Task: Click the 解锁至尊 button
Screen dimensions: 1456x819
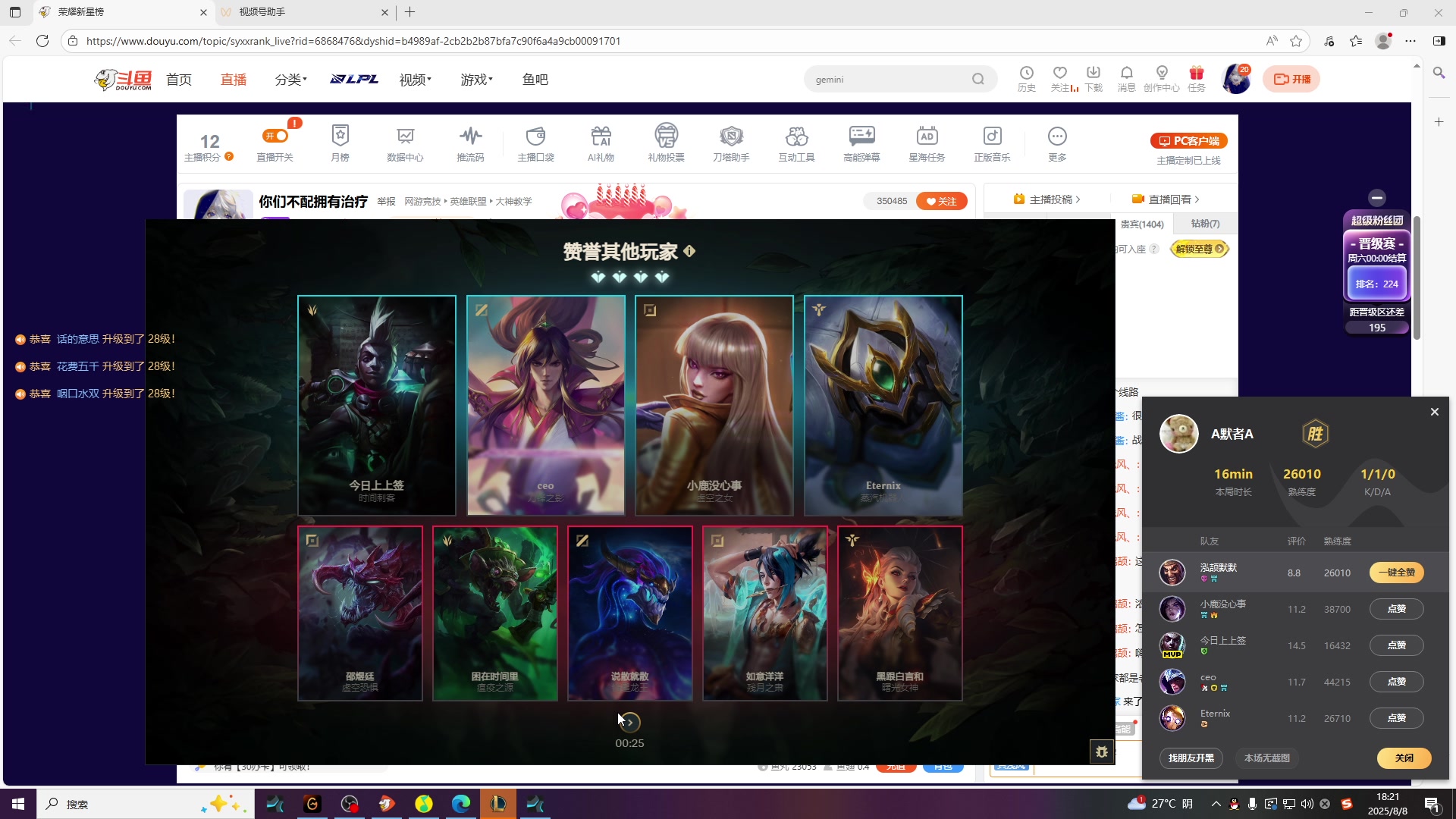Action: (1200, 249)
